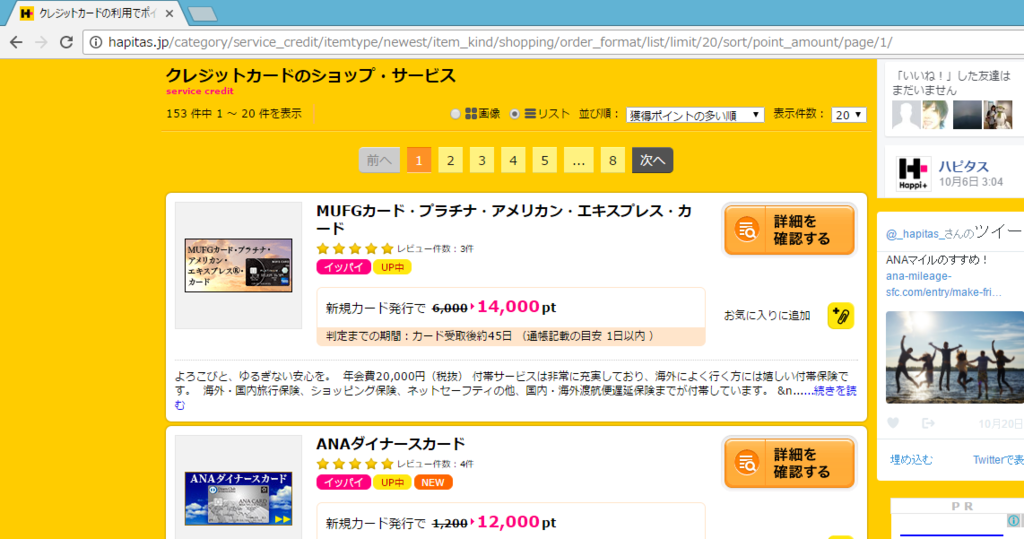Click 詳細を確認する for ANA Diners card

tap(790, 463)
